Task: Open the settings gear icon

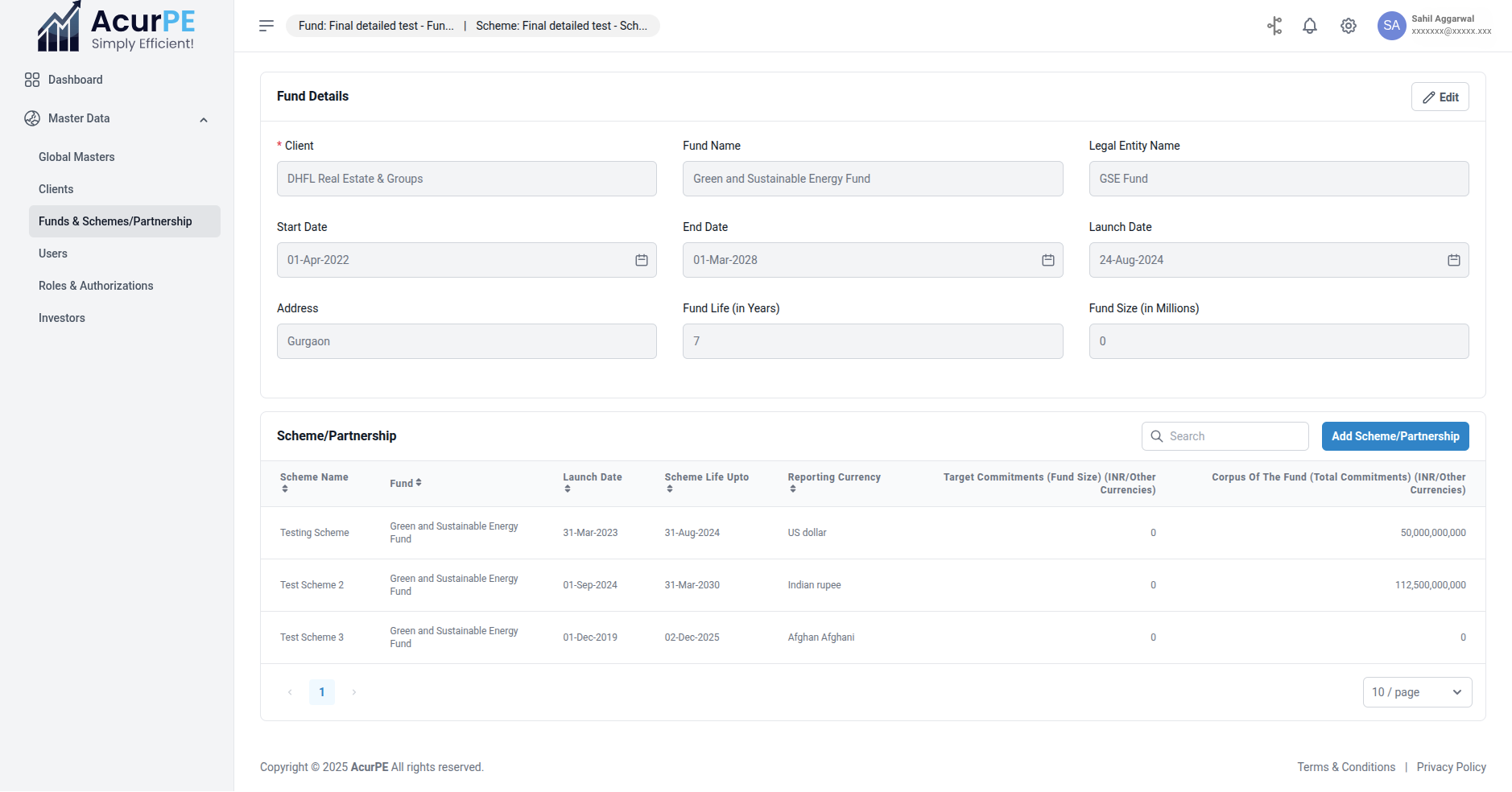Action: pyautogui.click(x=1349, y=26)
